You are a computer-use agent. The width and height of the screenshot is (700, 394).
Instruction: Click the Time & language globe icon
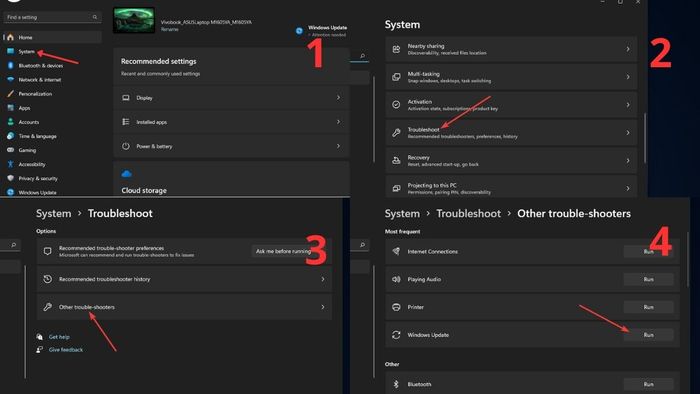tap(10, 136)
